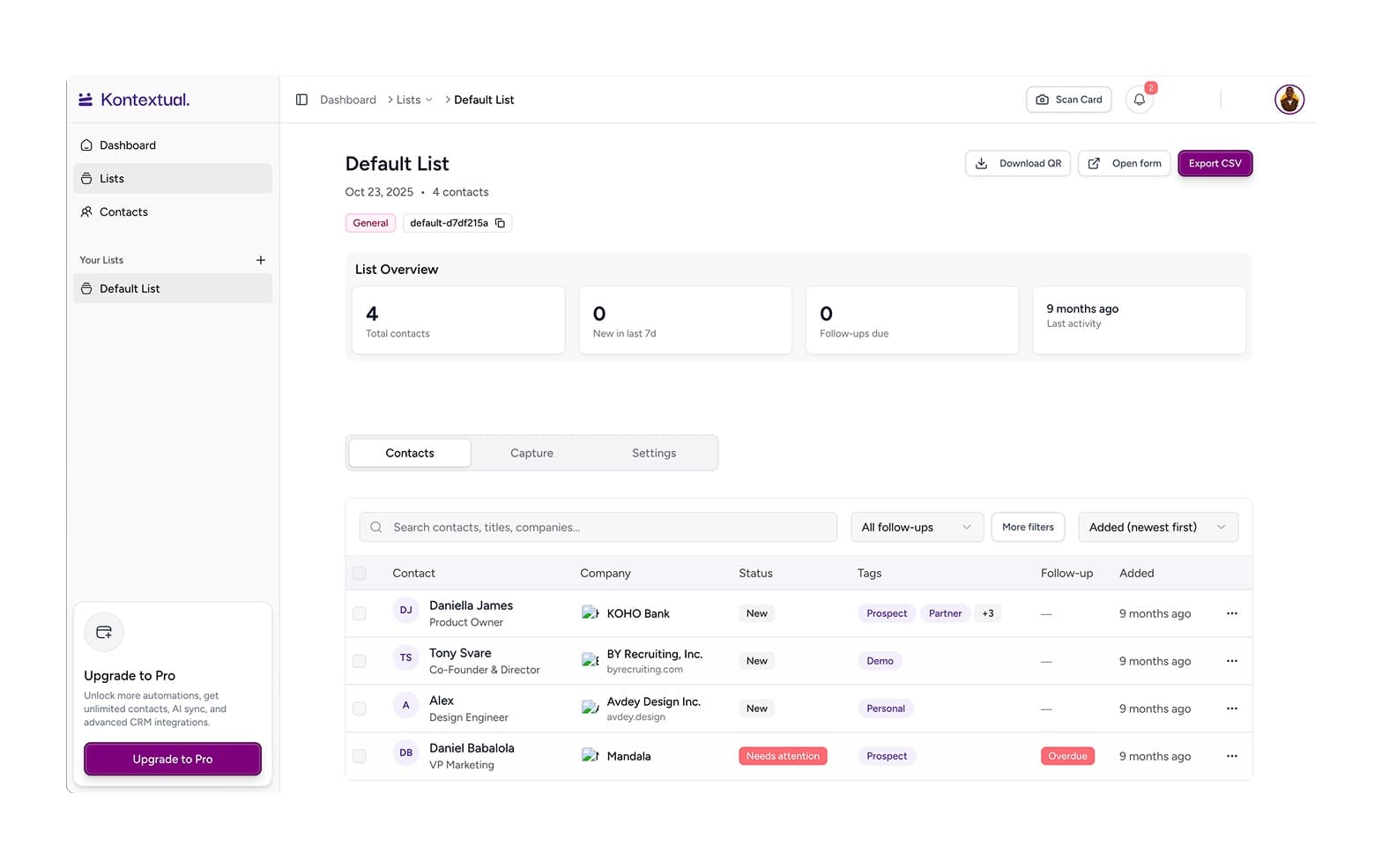This screenshot has width=1382, height=868.
Task: Select the Tony Svare row checkbox
Action: tap(360, 661)
